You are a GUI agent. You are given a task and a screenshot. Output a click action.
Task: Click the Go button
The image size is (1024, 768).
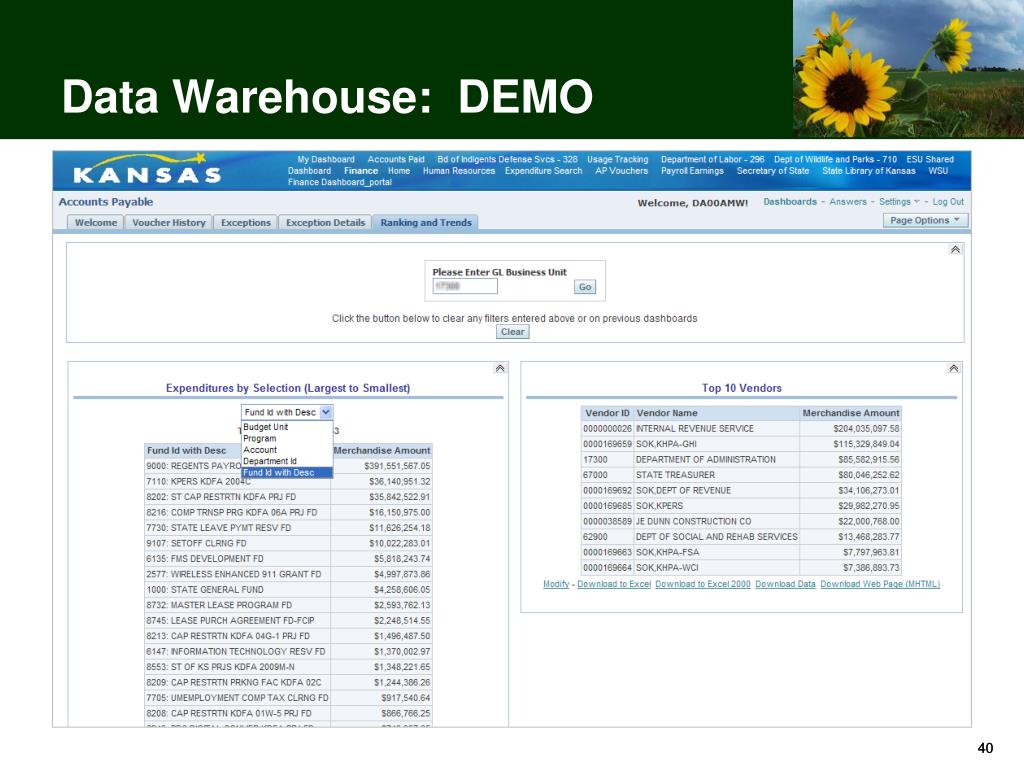click(x=584, y=287)
